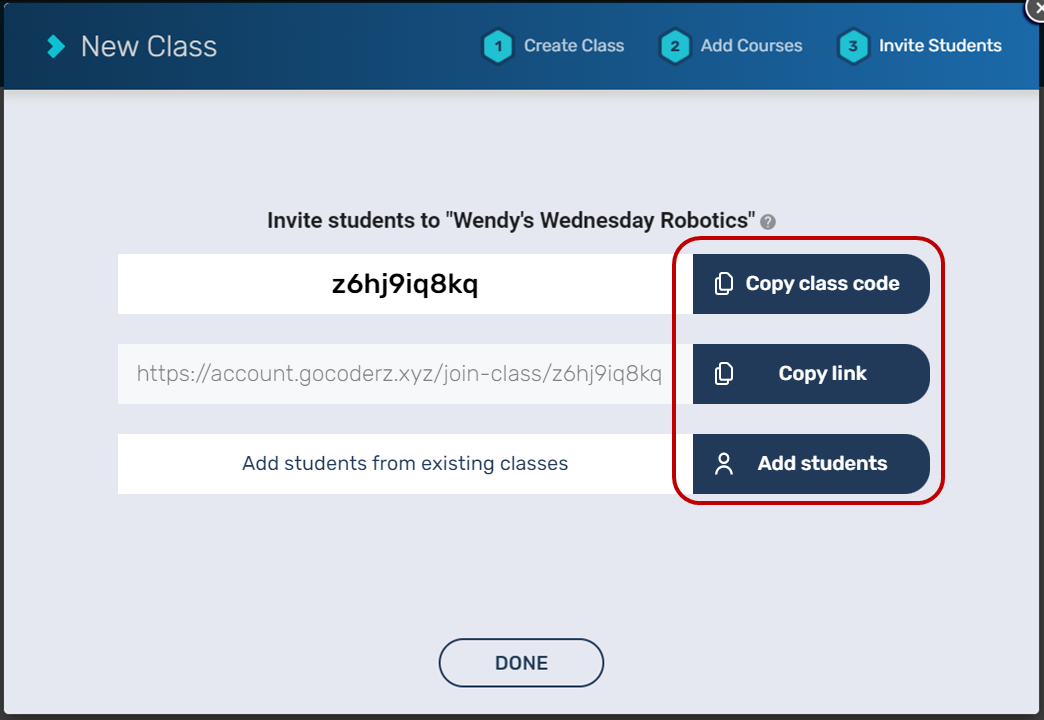Click the New Class title text
Viewport: 1044px width, 720px height.
click(148, 46)
